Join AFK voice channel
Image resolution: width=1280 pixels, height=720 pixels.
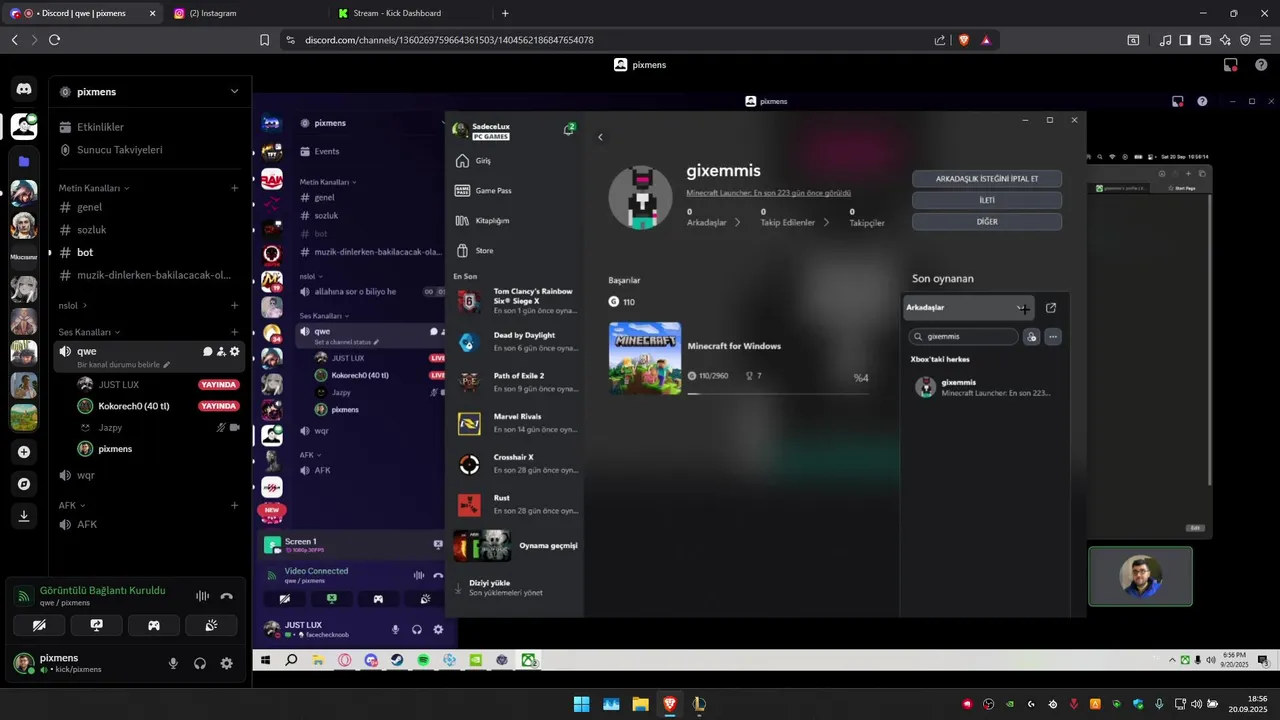(149, 524)
